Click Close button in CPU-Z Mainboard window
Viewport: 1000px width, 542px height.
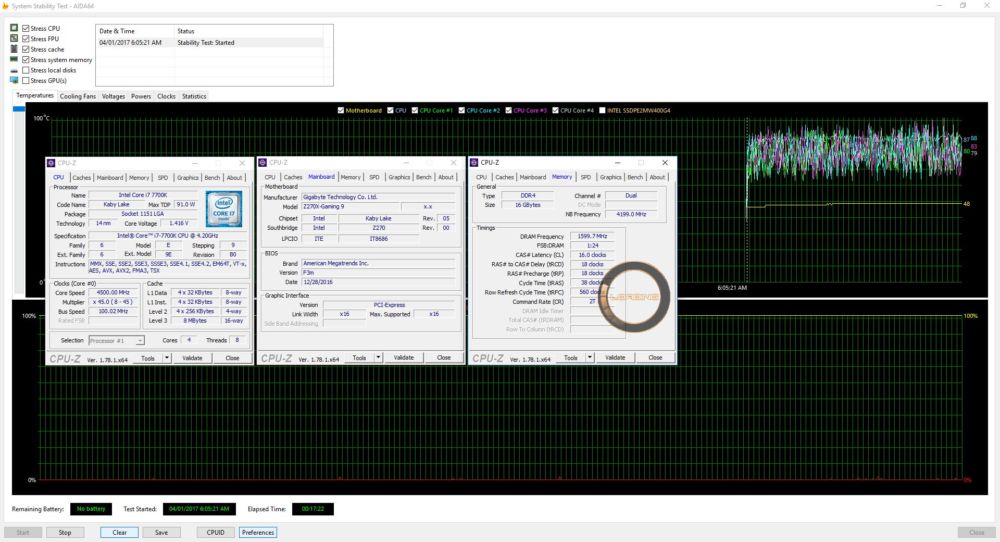tap(444, 357)
